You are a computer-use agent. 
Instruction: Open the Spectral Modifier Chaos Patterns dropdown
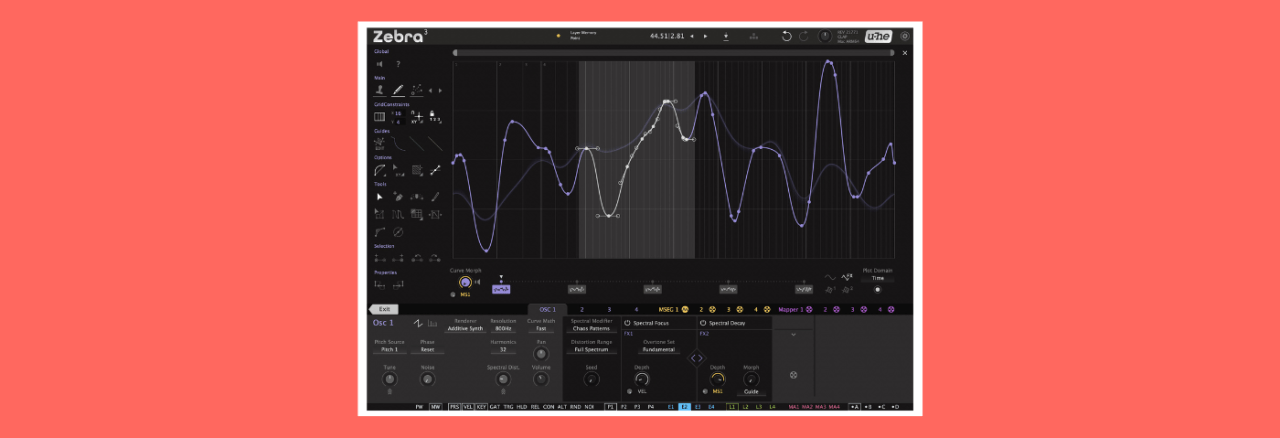[591, 328]
